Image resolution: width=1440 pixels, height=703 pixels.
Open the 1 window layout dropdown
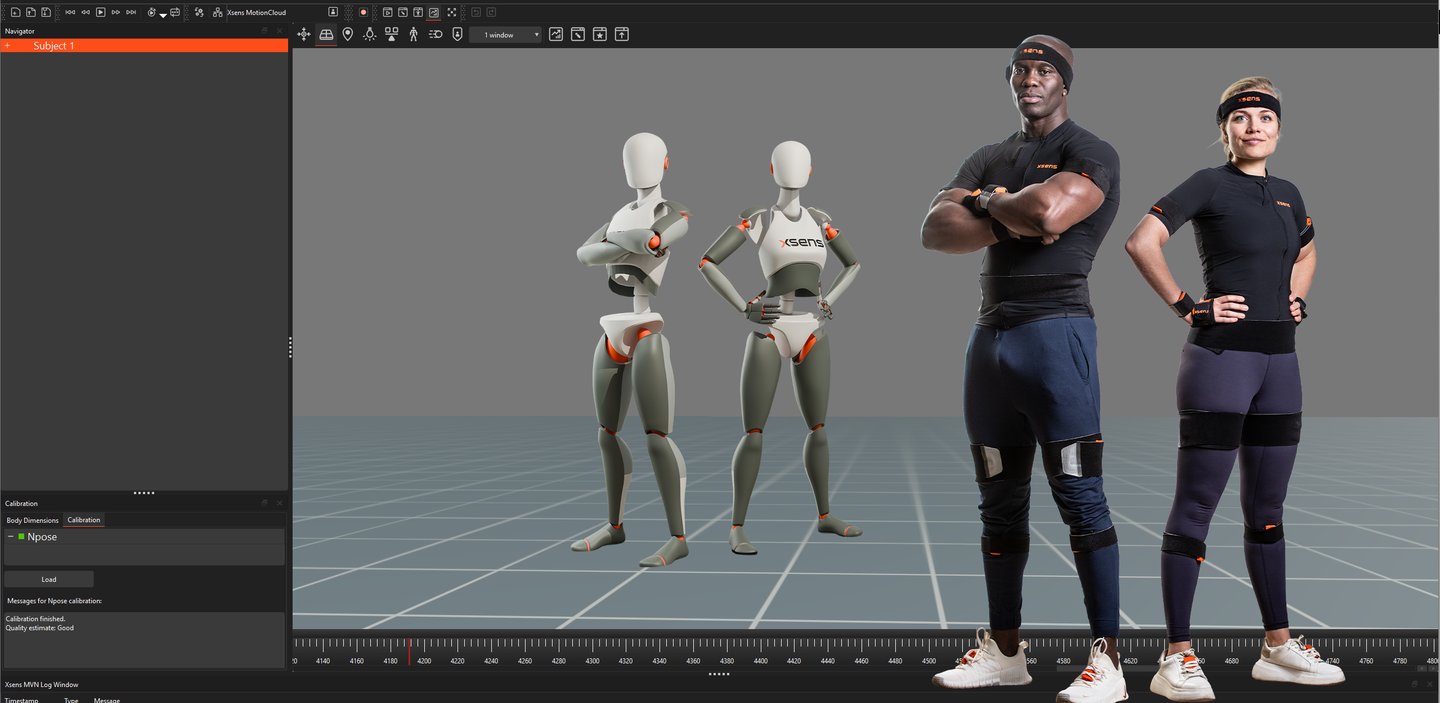[x=505, y=34]
